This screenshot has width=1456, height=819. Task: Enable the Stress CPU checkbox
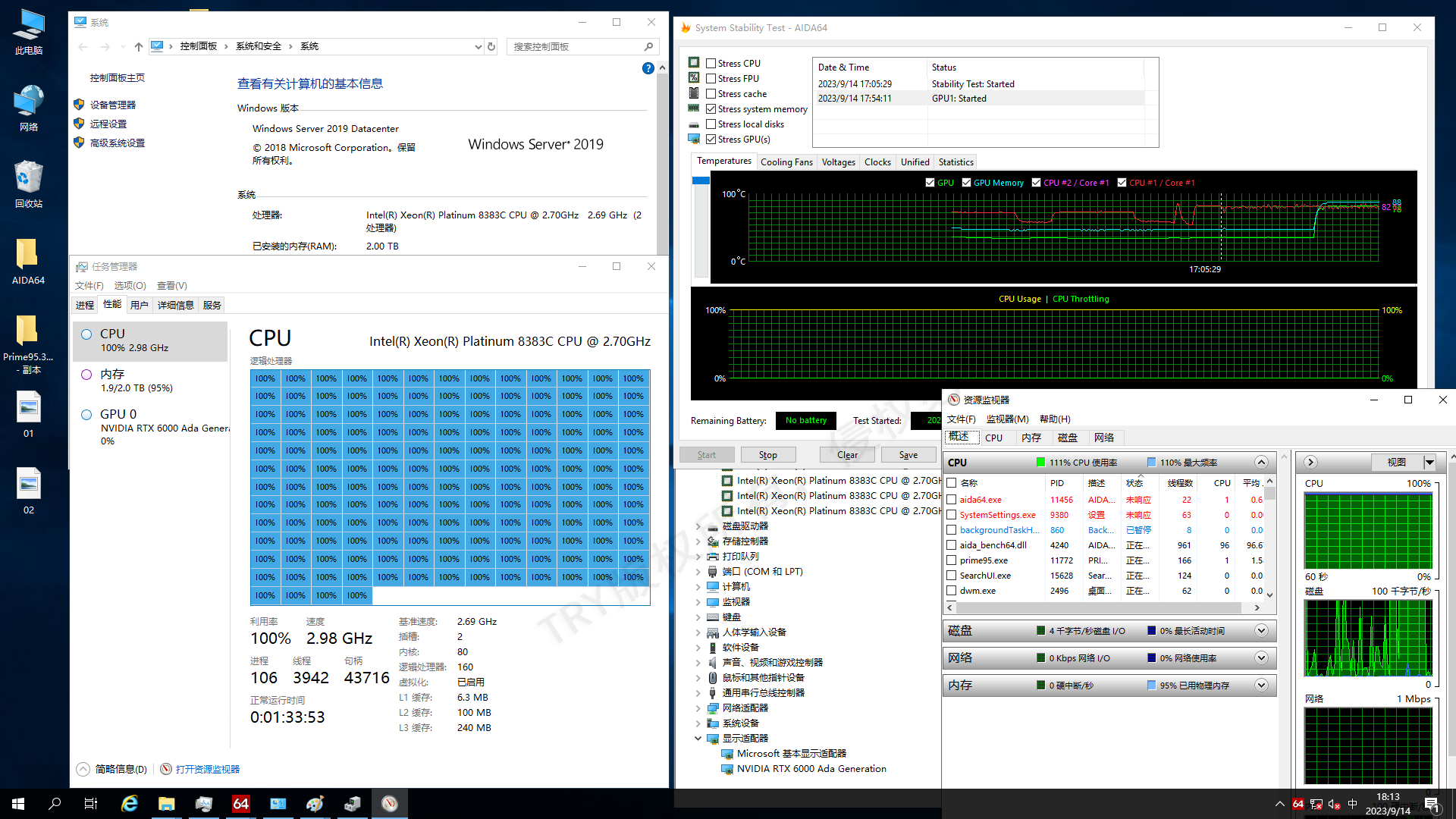pyautogui.click(x=711, y=64)
